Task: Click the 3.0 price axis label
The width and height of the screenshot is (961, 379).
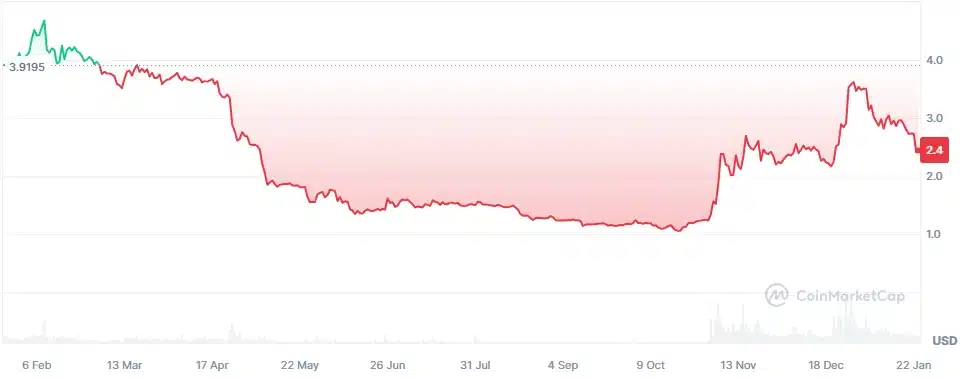Action: click(x=934, y=118)
